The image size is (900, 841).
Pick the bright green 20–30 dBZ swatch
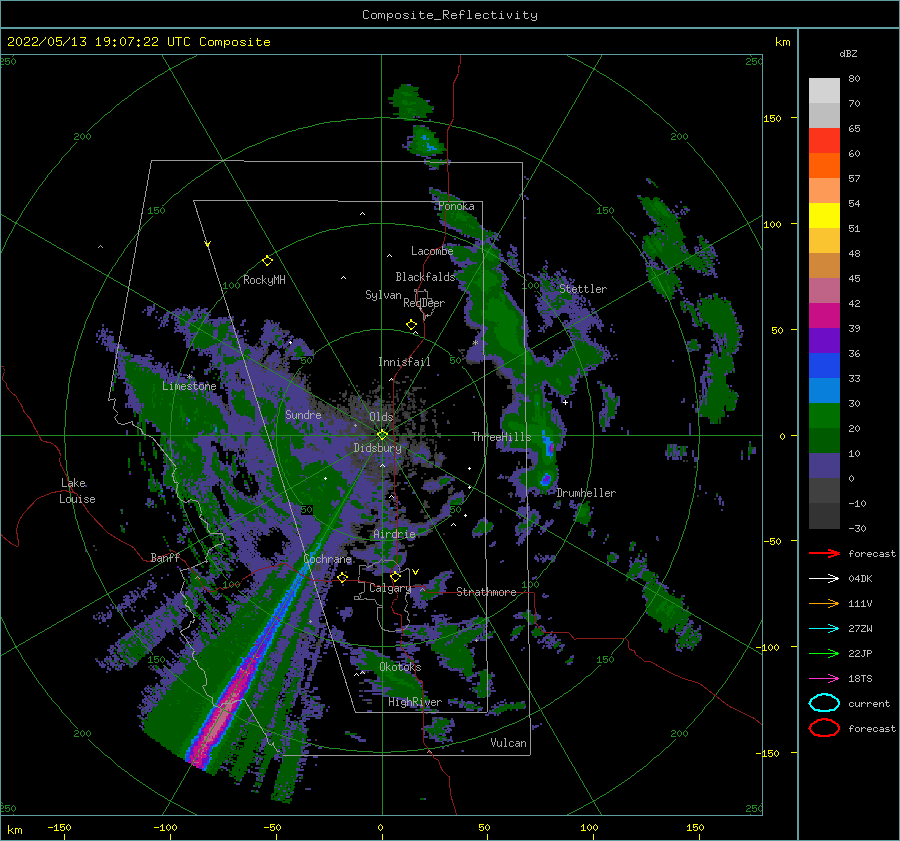point(824,416)
